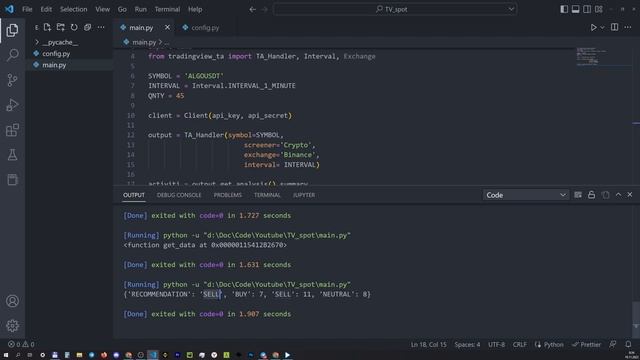Create a new folder in Explorer
This screenshot has height=360, width=640.
(60, 27)
